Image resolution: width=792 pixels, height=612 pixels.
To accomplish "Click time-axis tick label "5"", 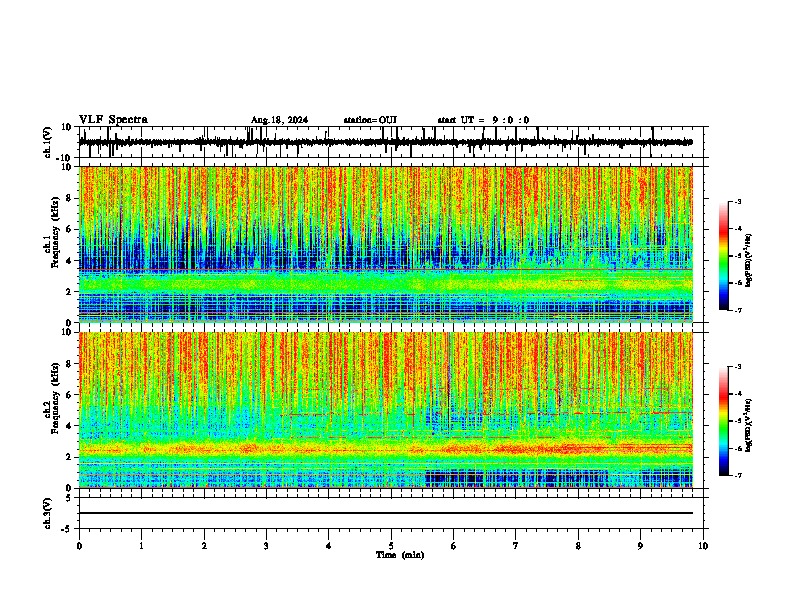I will tap(391, 546).
